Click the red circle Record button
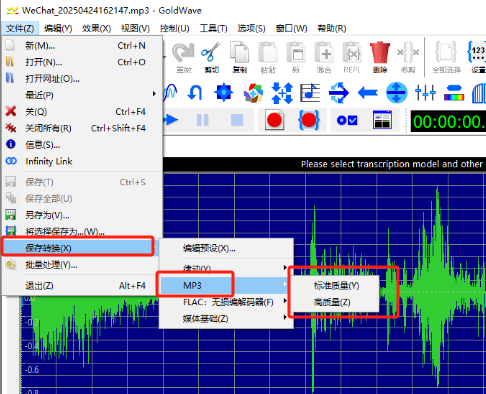 (x=274, y=120)
